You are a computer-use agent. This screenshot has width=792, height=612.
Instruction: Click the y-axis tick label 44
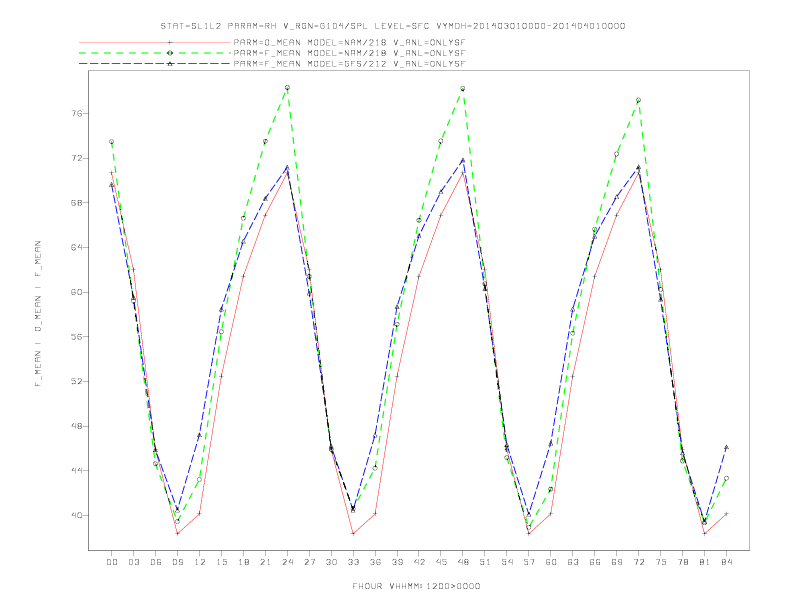(76, 470)
